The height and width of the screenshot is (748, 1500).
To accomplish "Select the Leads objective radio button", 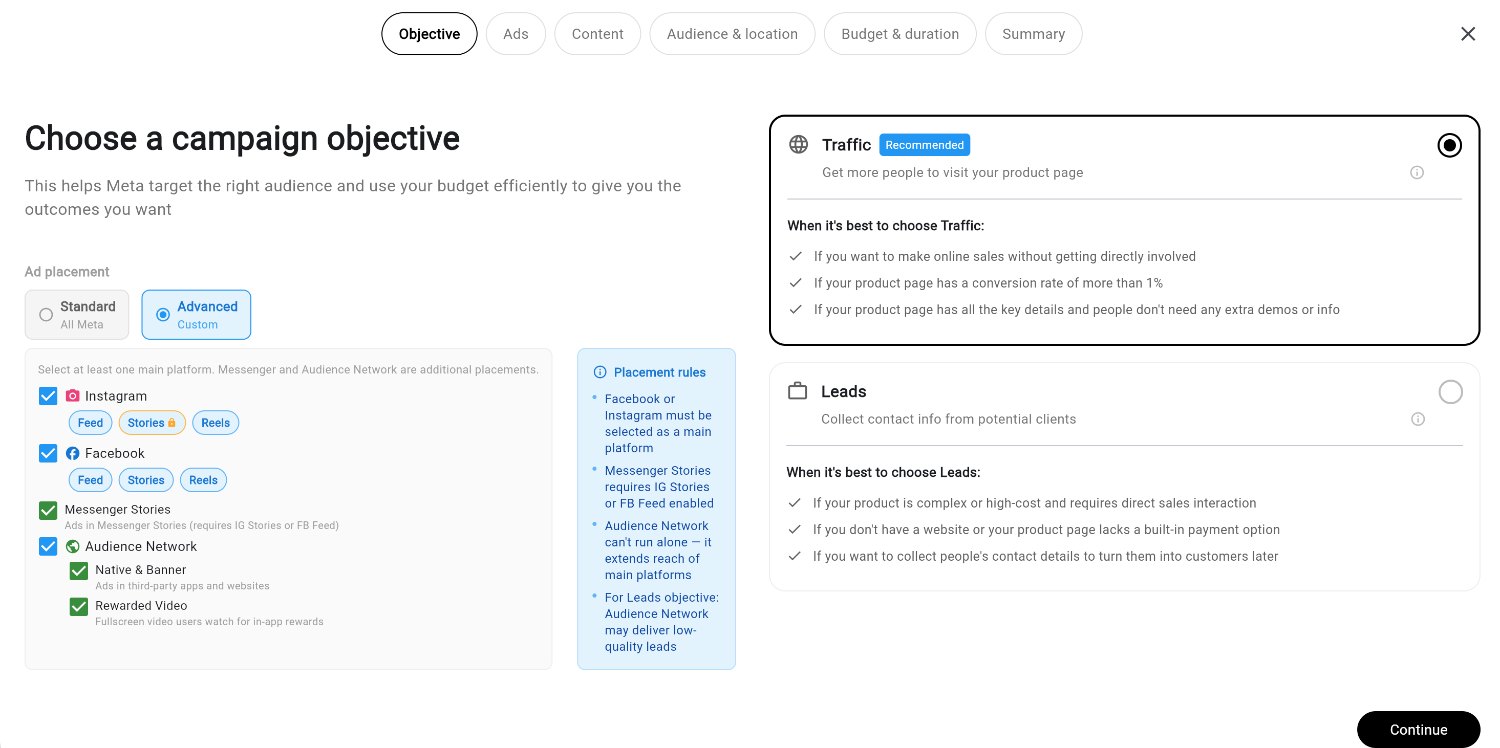I will [x=1450, y=391].
